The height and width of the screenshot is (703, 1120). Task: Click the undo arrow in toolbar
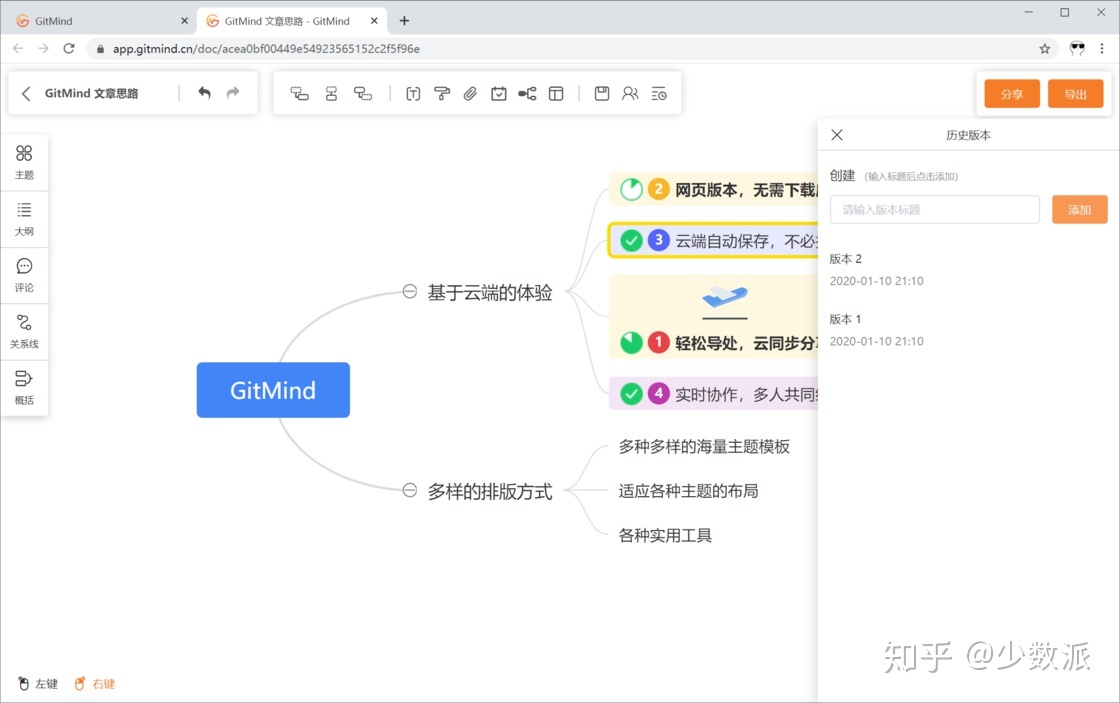(204, 93)
